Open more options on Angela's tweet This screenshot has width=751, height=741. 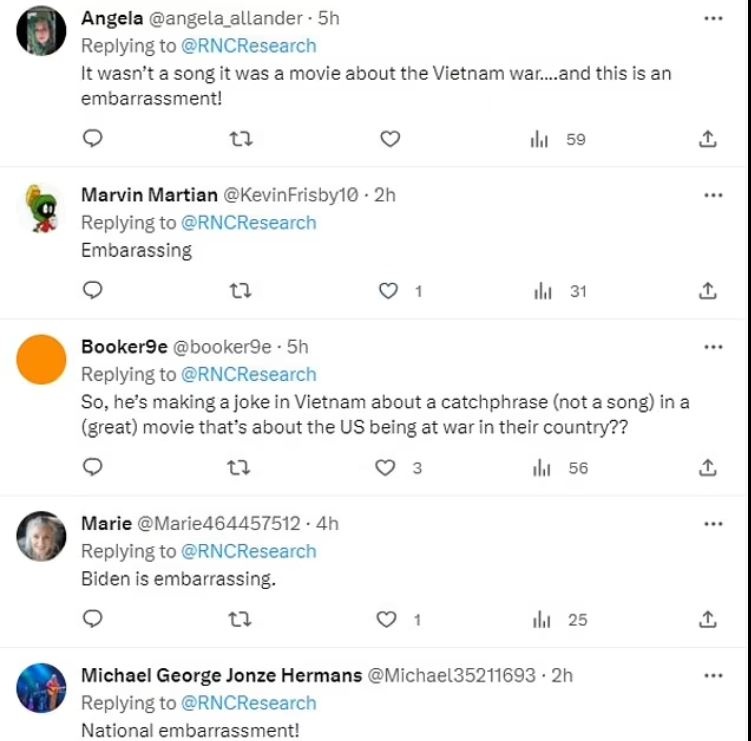712,19
